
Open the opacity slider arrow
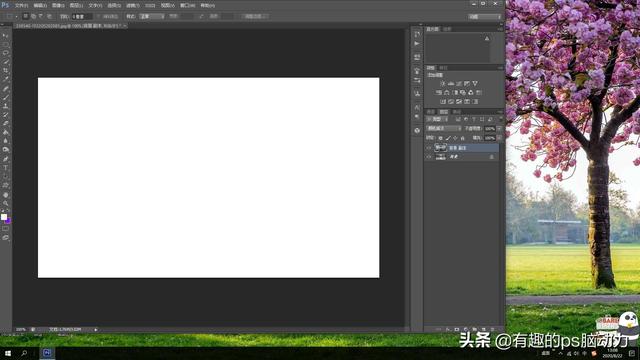(x=499, y=129)
